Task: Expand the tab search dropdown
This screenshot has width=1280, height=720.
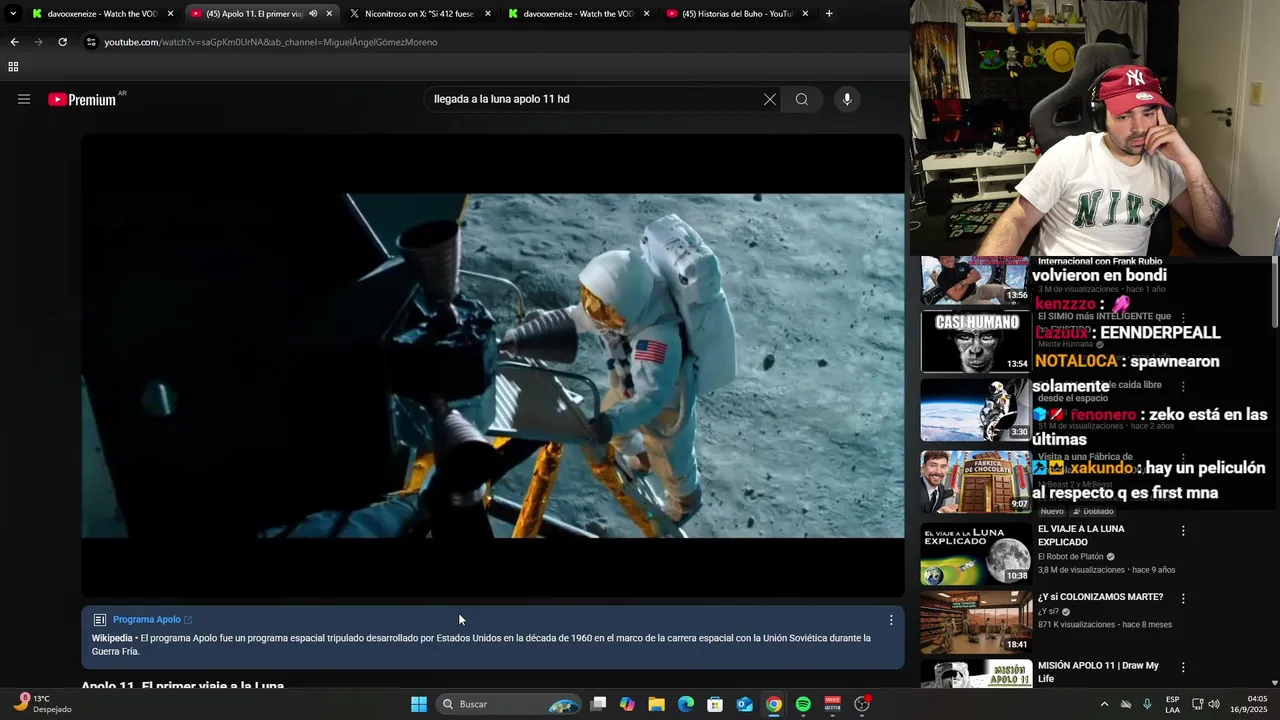Action: pyautogui.click(x=12, y=14)
